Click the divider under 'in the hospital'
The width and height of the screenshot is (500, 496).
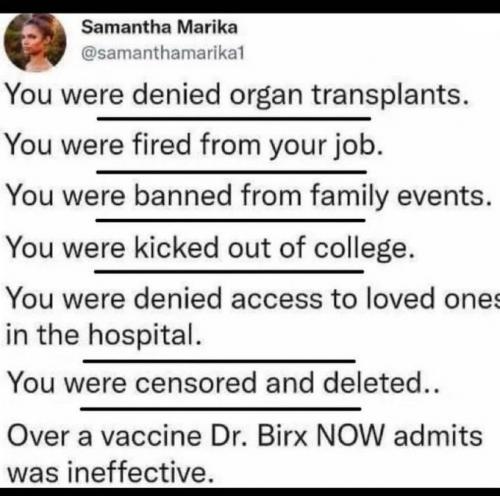(219, 361)
